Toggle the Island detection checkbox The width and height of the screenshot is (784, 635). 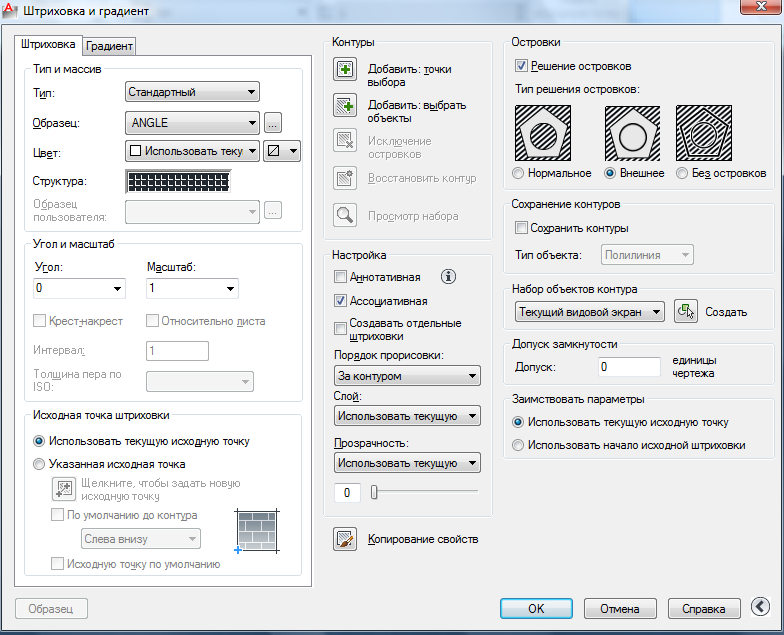521,66
